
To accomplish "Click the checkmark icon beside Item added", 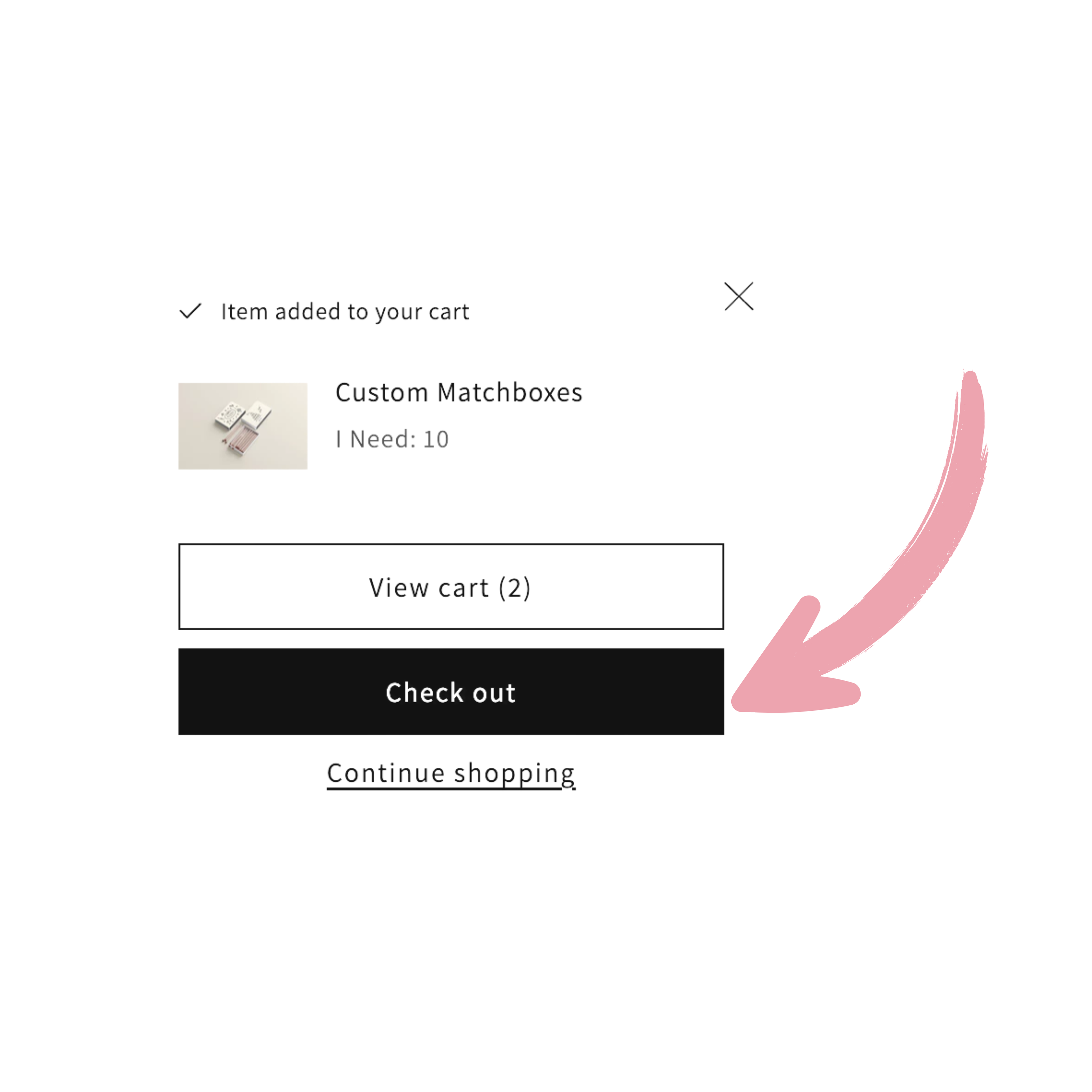I will [190, 311].
